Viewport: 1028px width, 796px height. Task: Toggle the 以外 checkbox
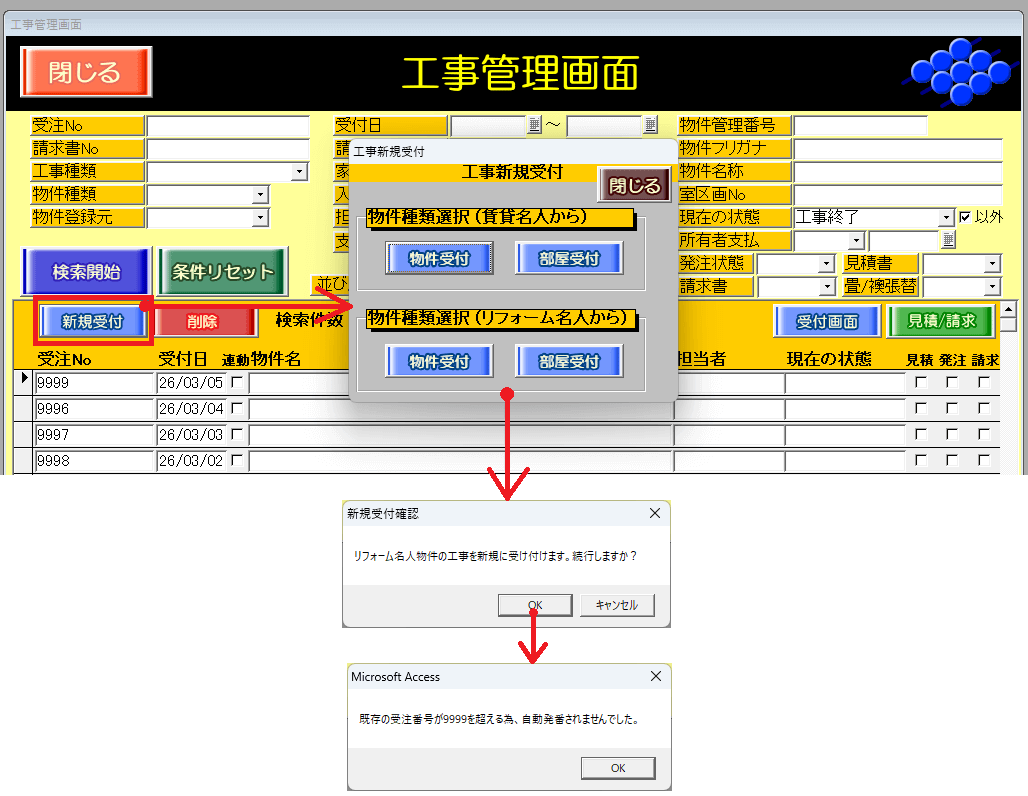pos(965,217)
